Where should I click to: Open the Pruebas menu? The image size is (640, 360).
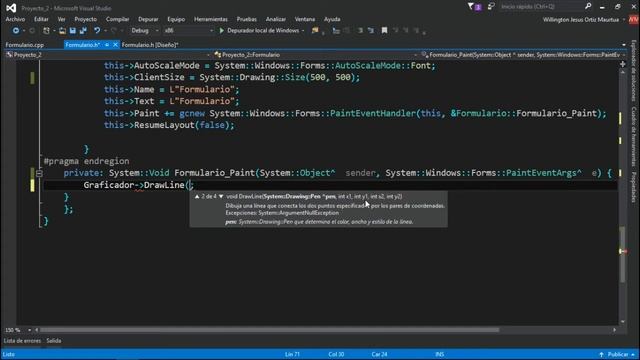[x=247, y=19]
